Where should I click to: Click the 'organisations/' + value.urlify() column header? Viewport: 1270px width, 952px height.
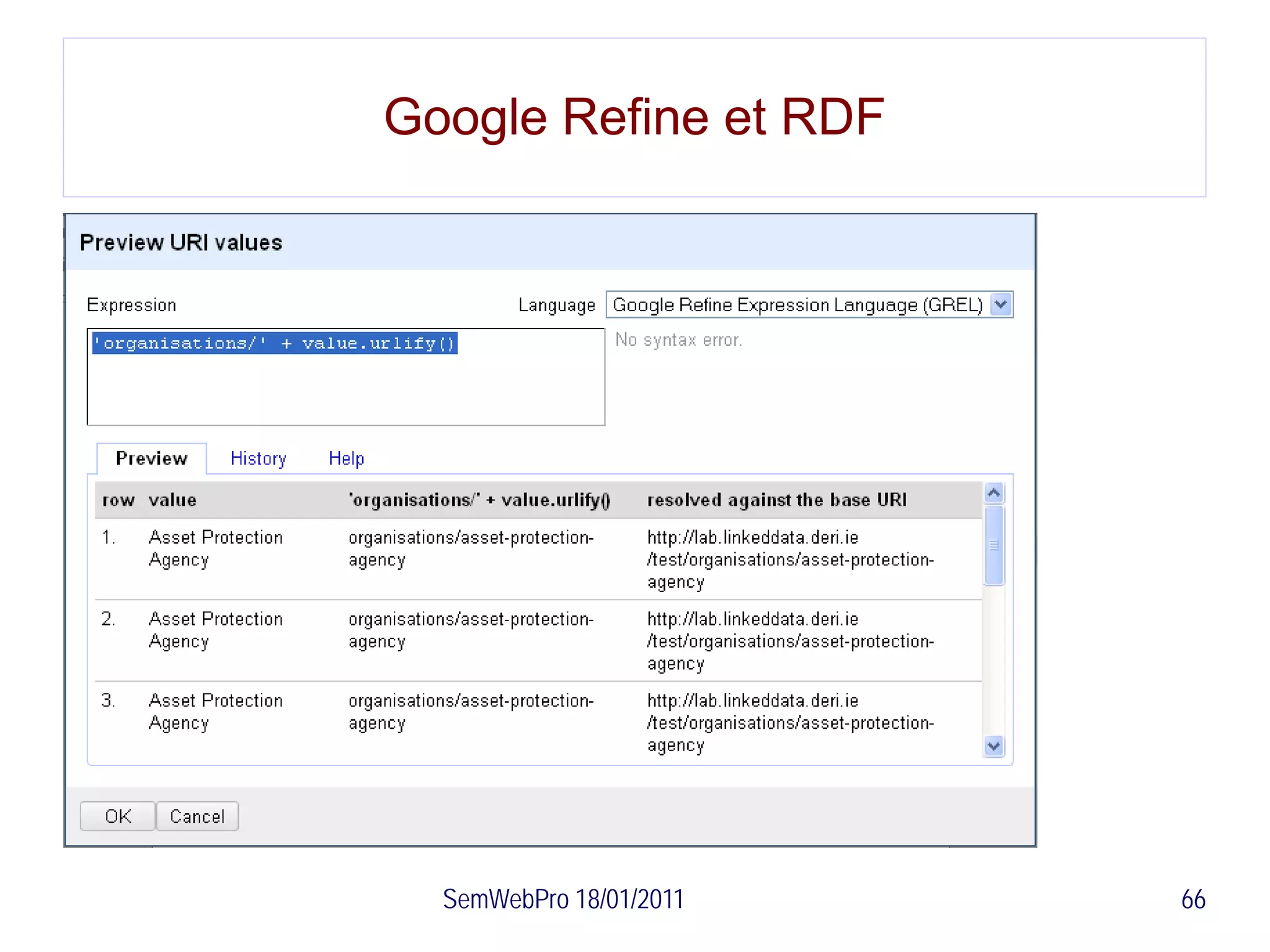[x=479, y=500]
